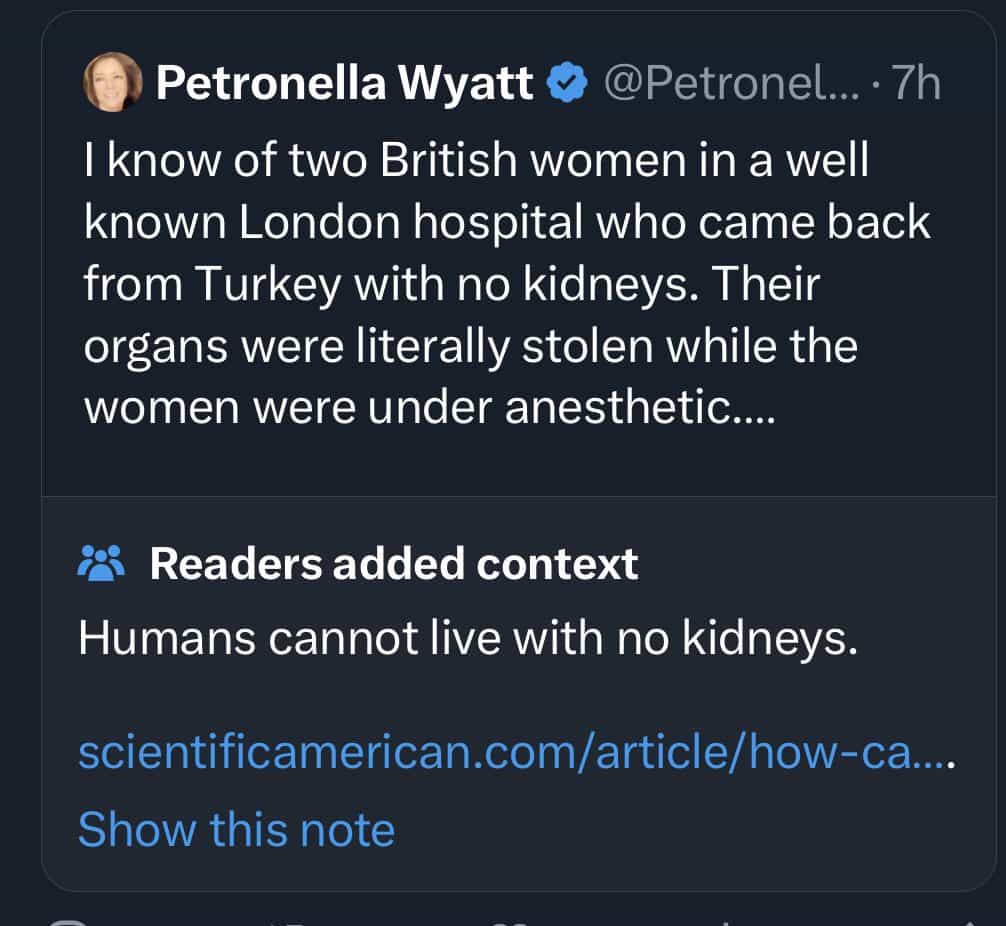Tap the partially visible share icon at bottom right
This screenshot has height=926, width=1006.
pyautogui.click(x=968, y=922)
